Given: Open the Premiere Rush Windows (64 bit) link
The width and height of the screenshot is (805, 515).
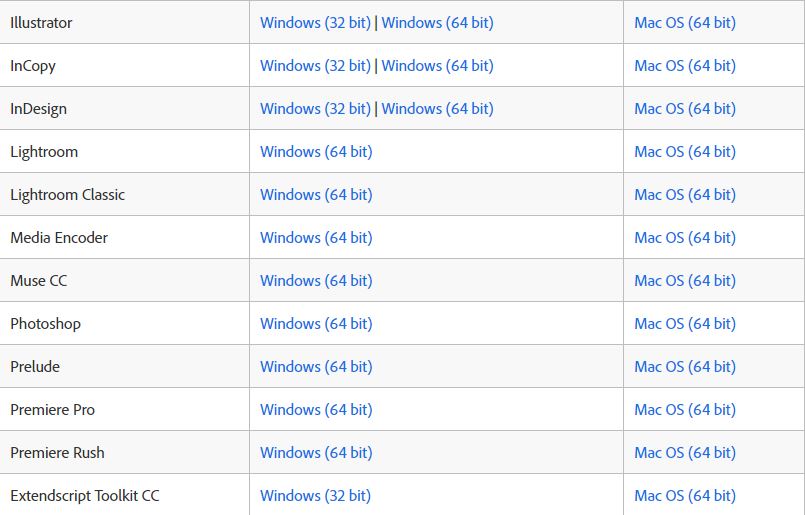Looking at the screenshot, I should (316, 453).
